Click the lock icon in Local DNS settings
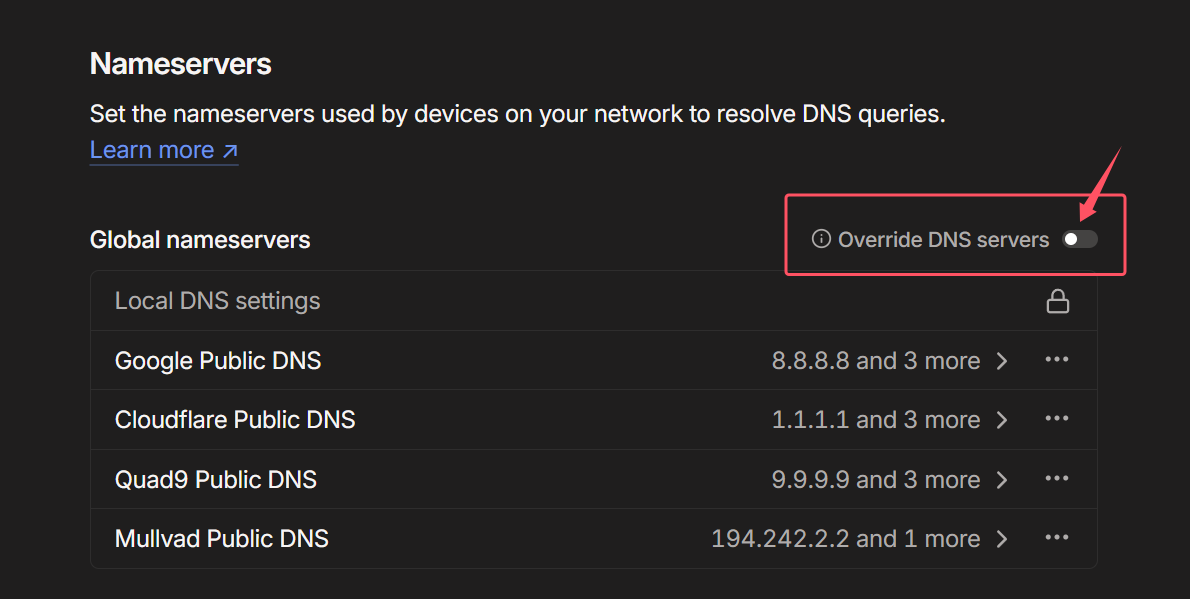The width and height of the screenshot is (1190, 599). point(1057,301)
